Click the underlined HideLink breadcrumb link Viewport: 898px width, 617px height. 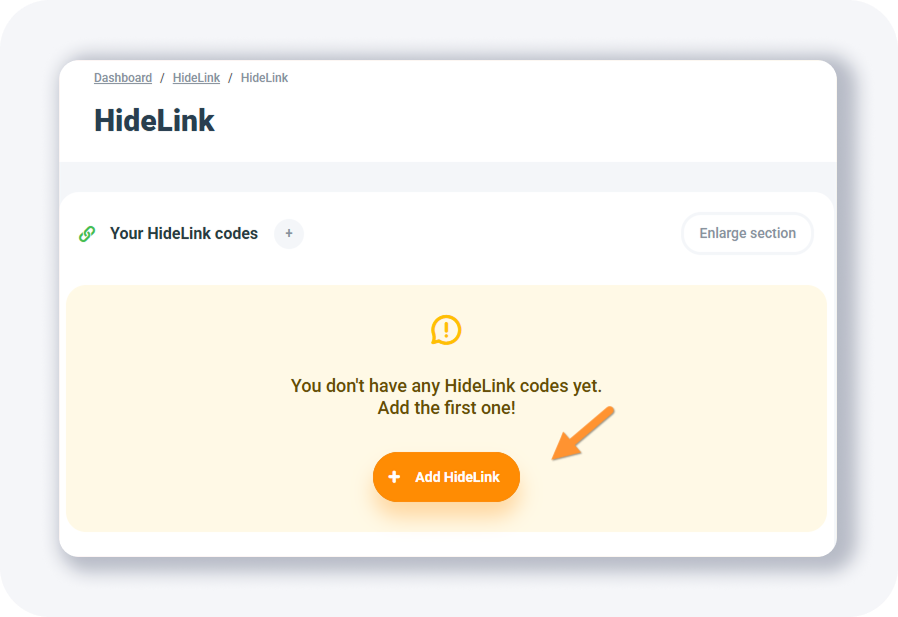tap(196, 78)
